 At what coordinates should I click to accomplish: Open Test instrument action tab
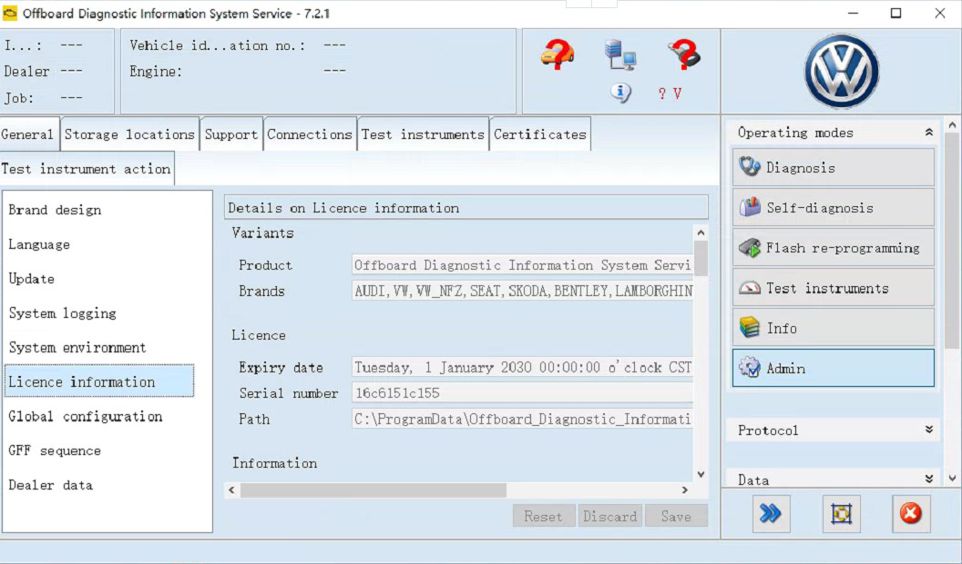pos(87,169)
